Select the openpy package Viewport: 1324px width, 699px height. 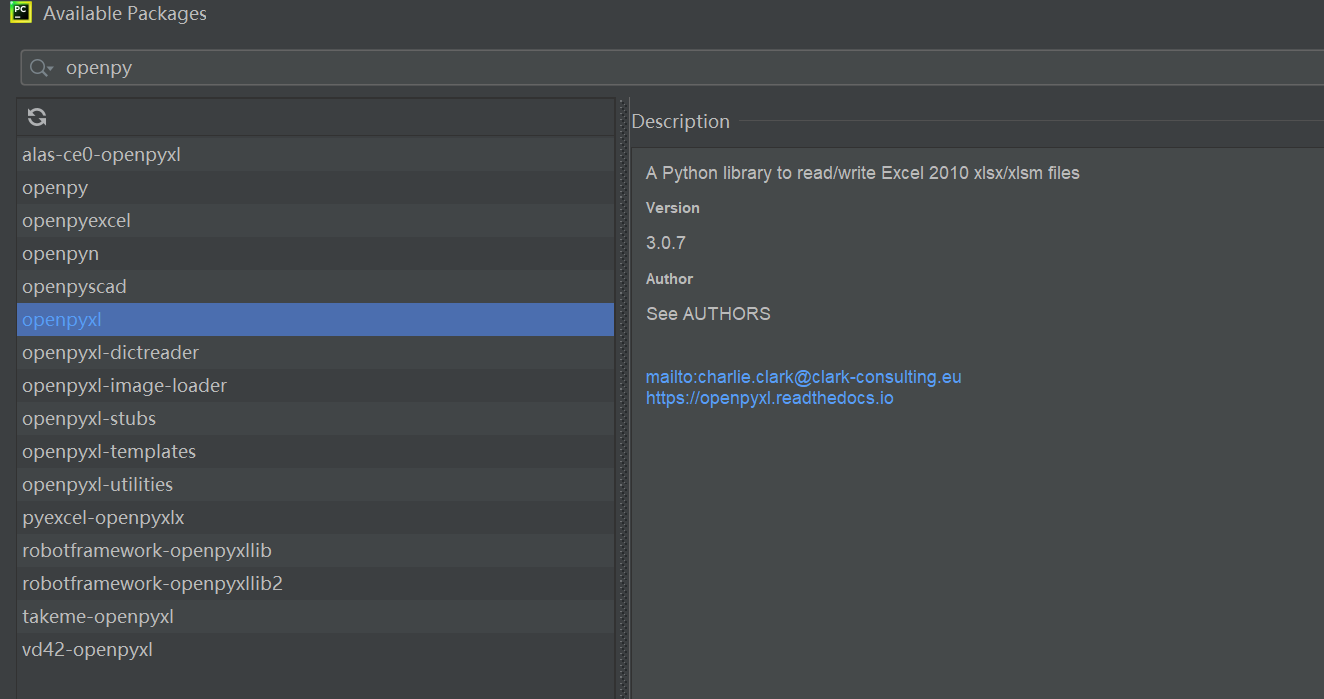click(55, 187)
